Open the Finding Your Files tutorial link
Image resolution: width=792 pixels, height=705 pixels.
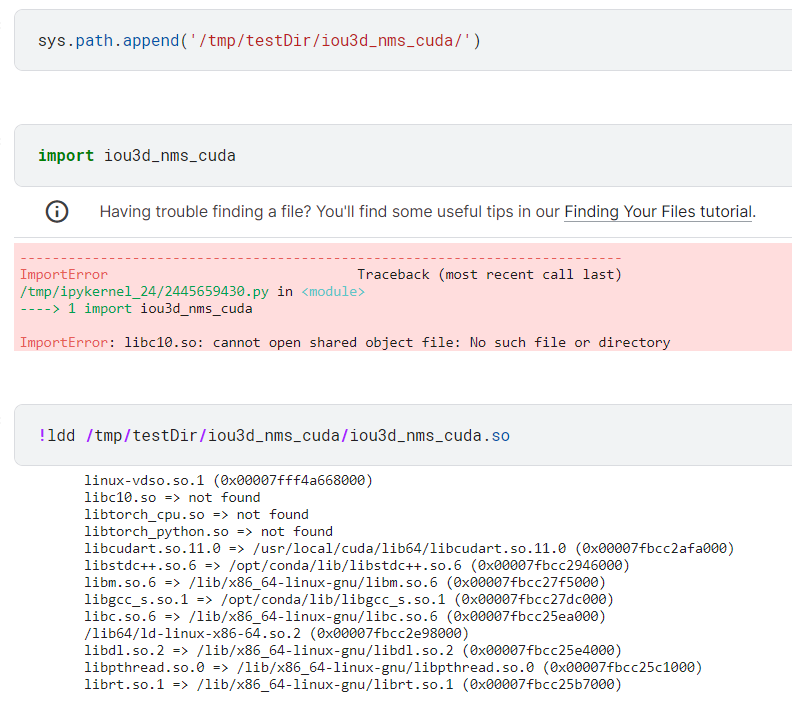pyautogui.click(x=657, y=212)
